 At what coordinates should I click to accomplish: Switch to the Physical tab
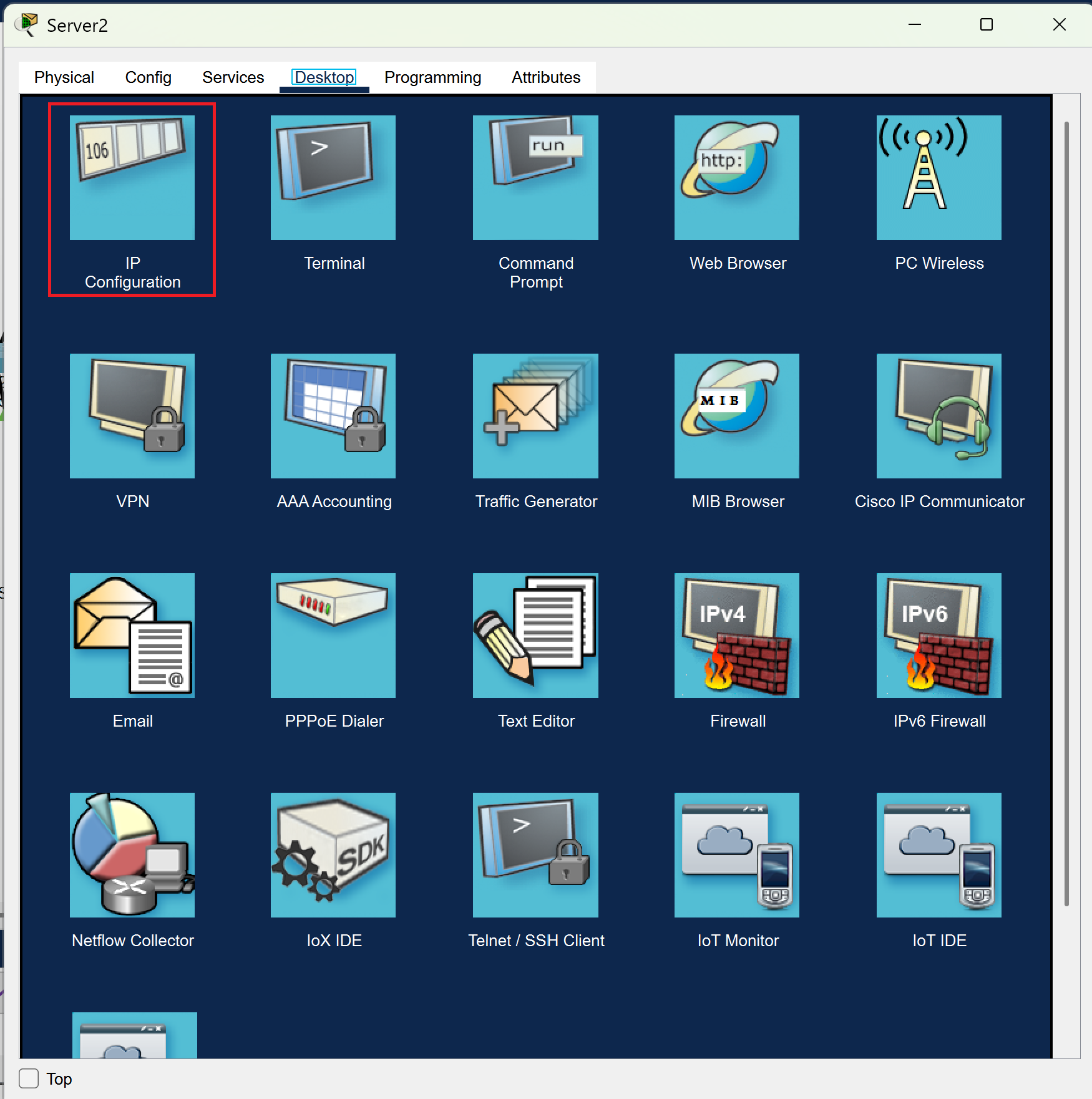pos(64,77)
